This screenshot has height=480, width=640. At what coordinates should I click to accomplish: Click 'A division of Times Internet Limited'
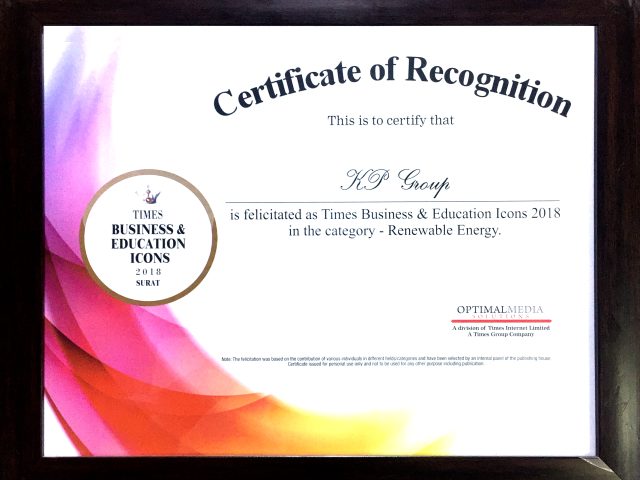tap(501, 328)
